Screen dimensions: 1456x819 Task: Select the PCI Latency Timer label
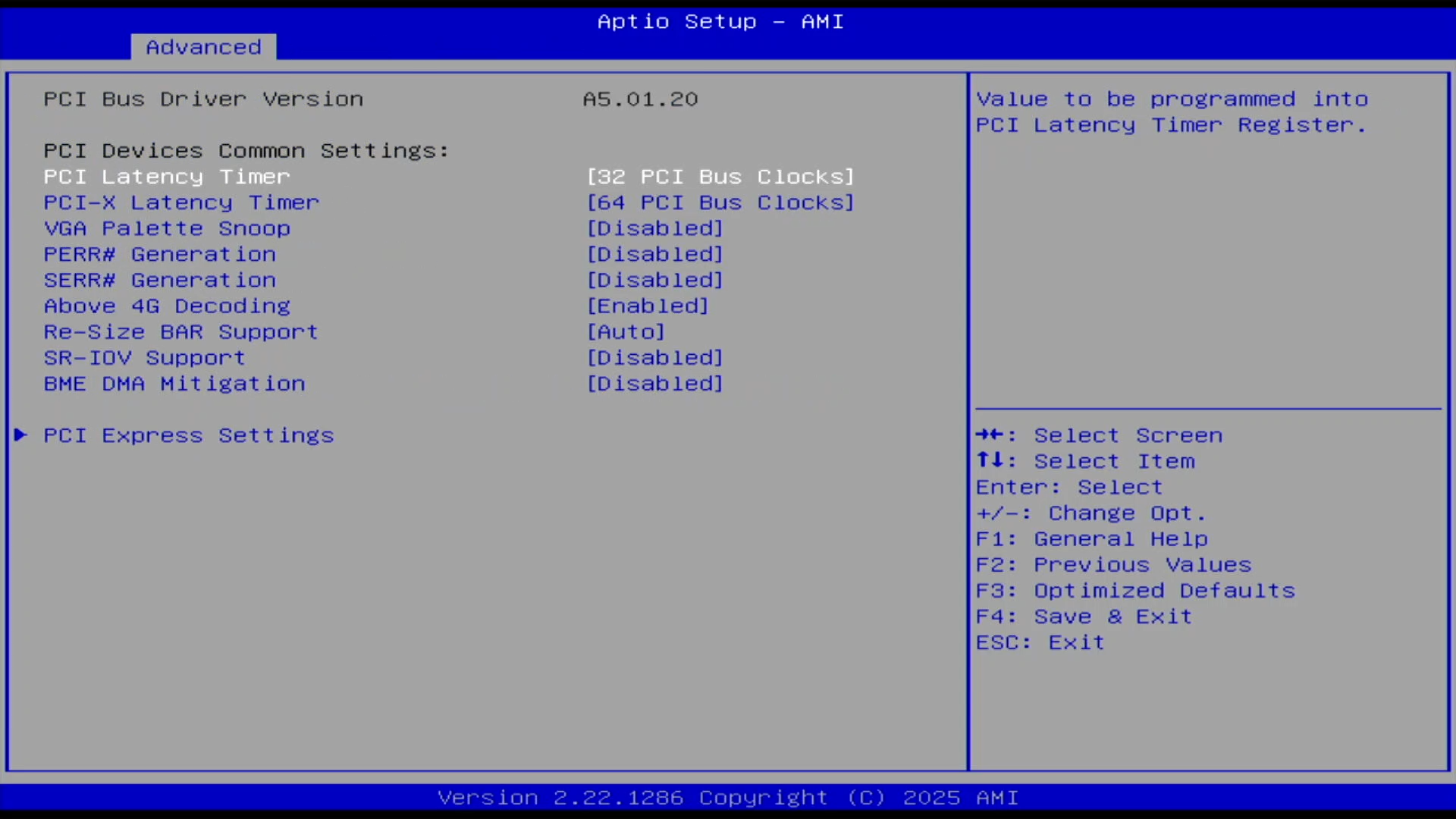[167, 177]
